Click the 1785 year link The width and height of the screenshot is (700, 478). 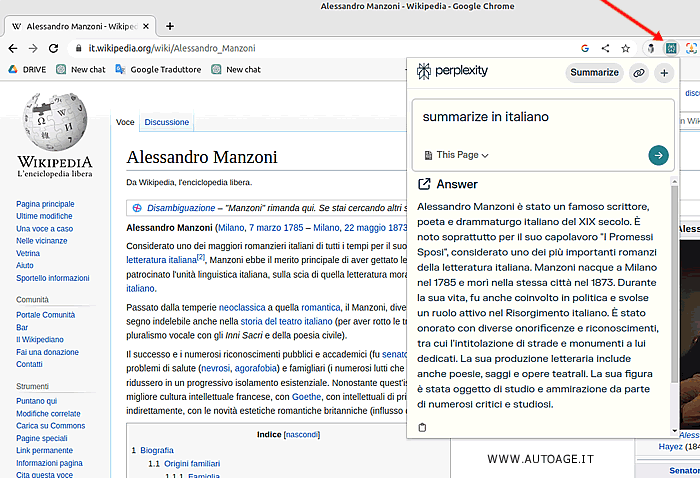pyautogui.click(x=293, y=228)
